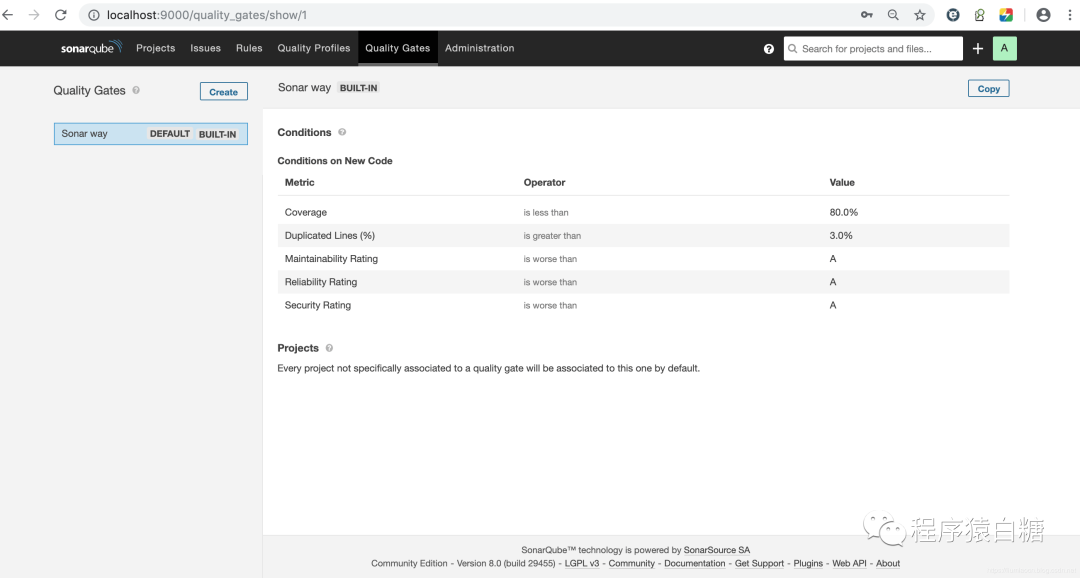Open the multicolor square extension icon

pos(1006,14)
